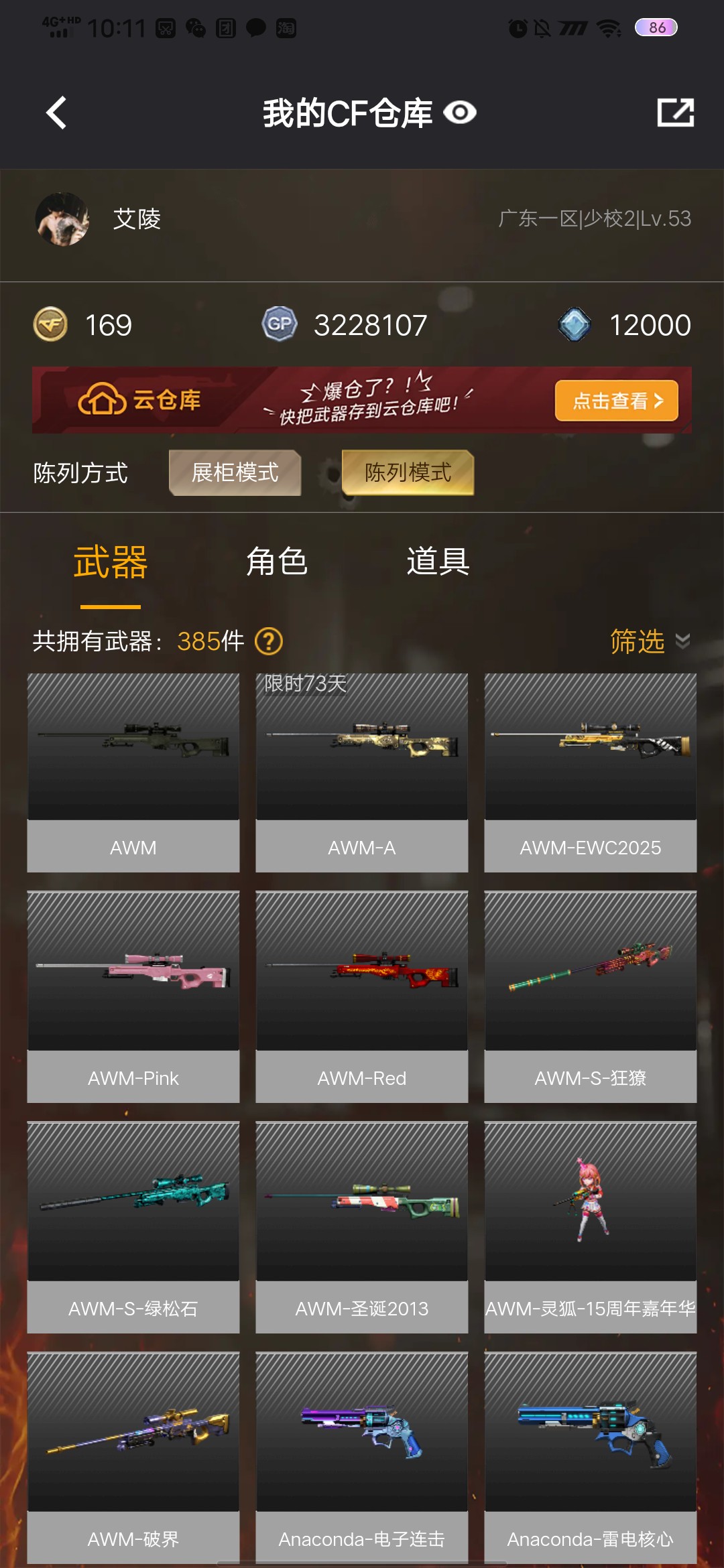Image resolution: width=724 pixels, height=1568 pixels.
Task: Open the Anaconda-雷电核心 weapon card
Action: pyautogui.click(x=591, y=1458)
